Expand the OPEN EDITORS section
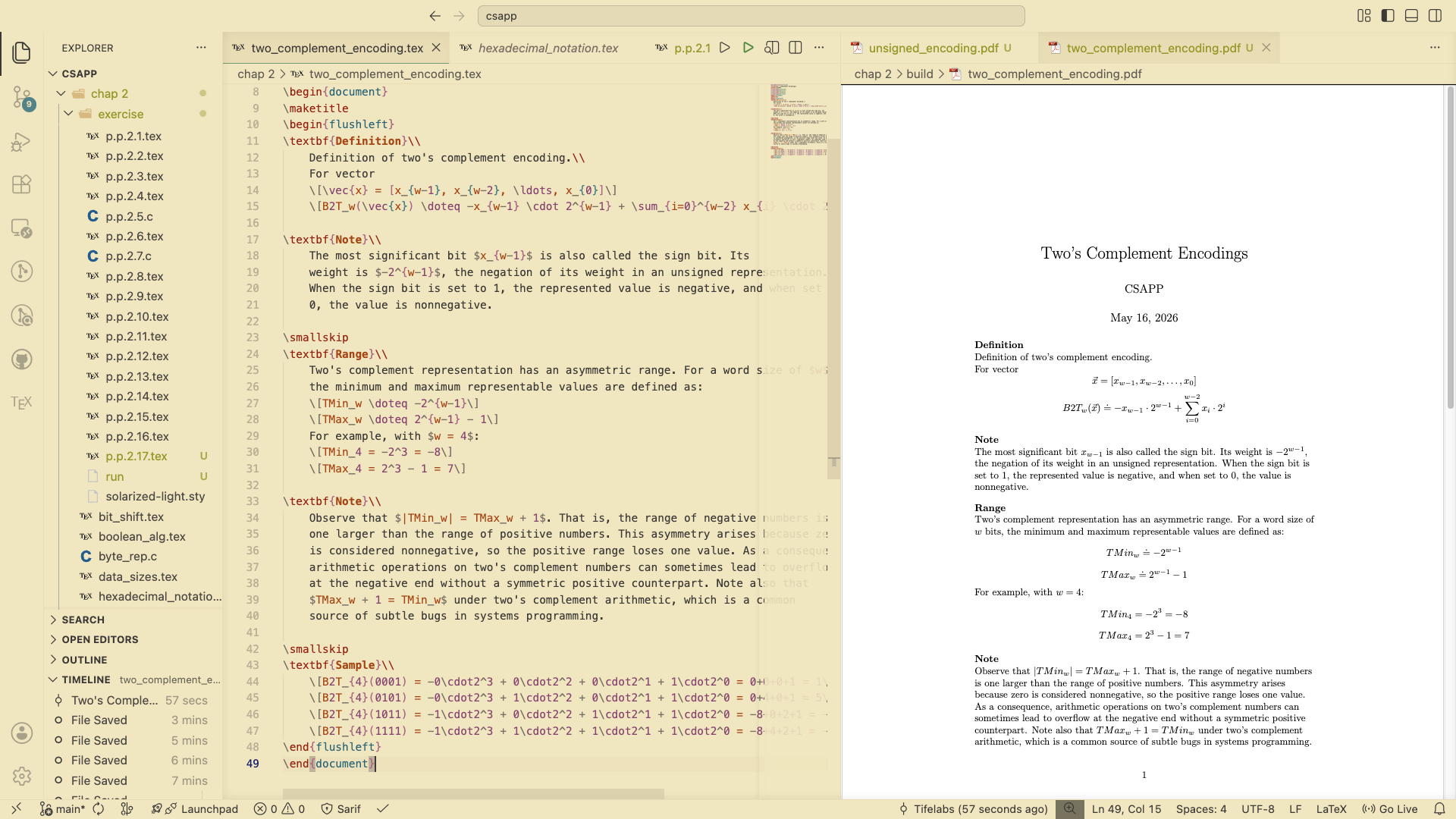The height and width of the screenshot is (819, 1456). click(134, 639)
